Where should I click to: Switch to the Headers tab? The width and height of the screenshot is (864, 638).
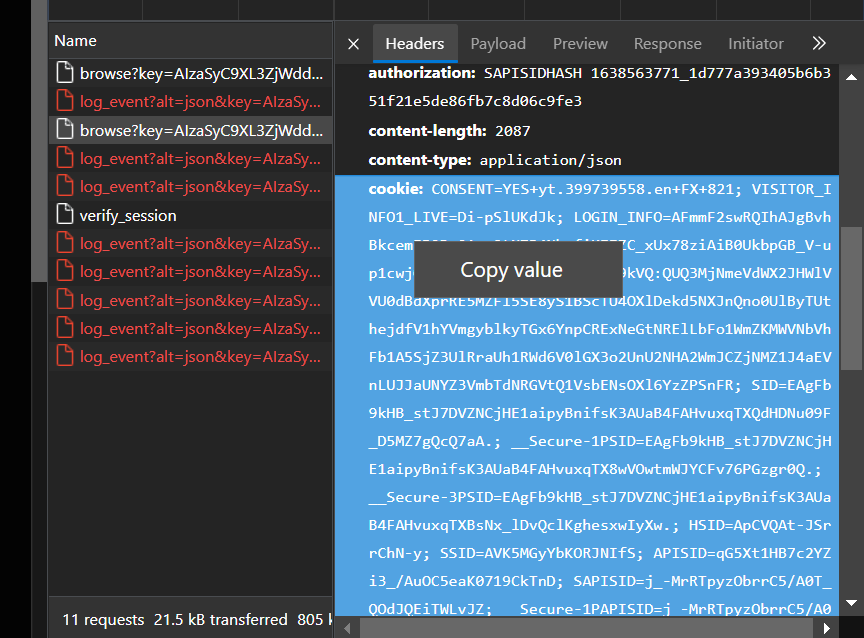click(414, 44)
